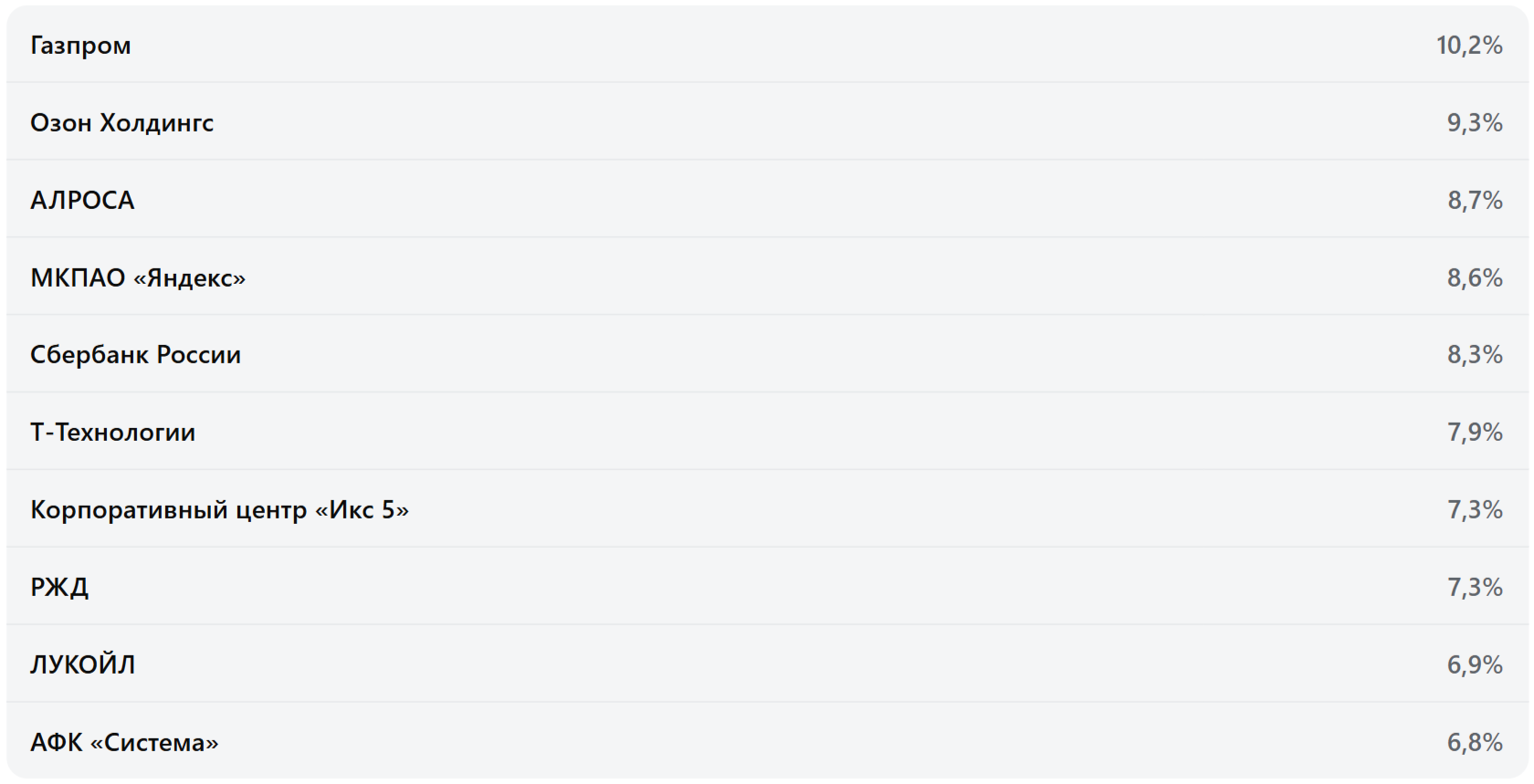The image size is (1534, 784).
Task: Click the АФК «Система» name
Action: 124,743
